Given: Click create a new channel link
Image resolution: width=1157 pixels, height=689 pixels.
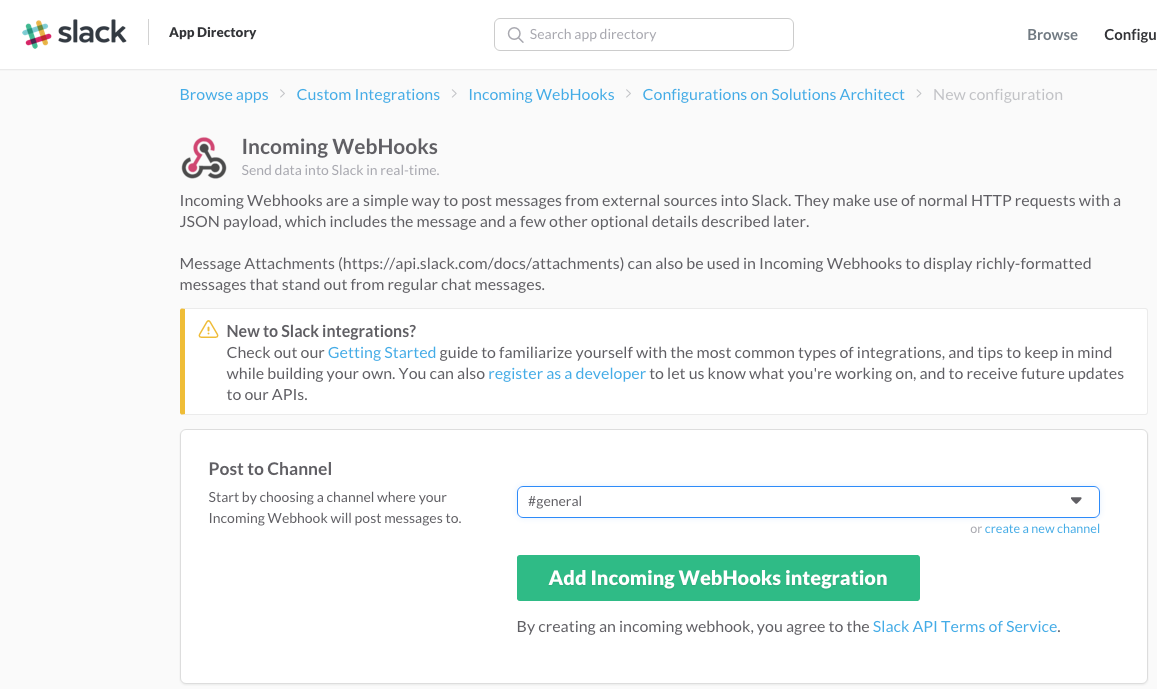Looking at the screenshot, I should pyautogui.click(x=1042, y=528).
